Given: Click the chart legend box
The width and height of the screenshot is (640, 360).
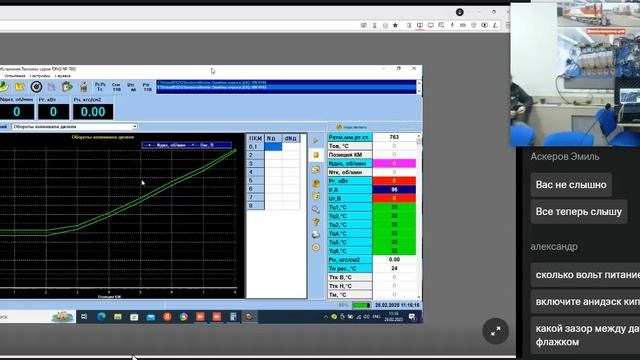Looking at the screenshot, I should pos(187,145).
